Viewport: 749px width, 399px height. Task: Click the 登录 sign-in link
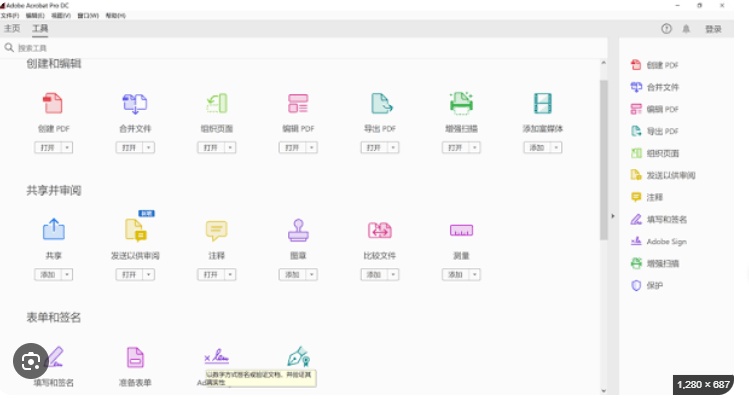[713, 29]
